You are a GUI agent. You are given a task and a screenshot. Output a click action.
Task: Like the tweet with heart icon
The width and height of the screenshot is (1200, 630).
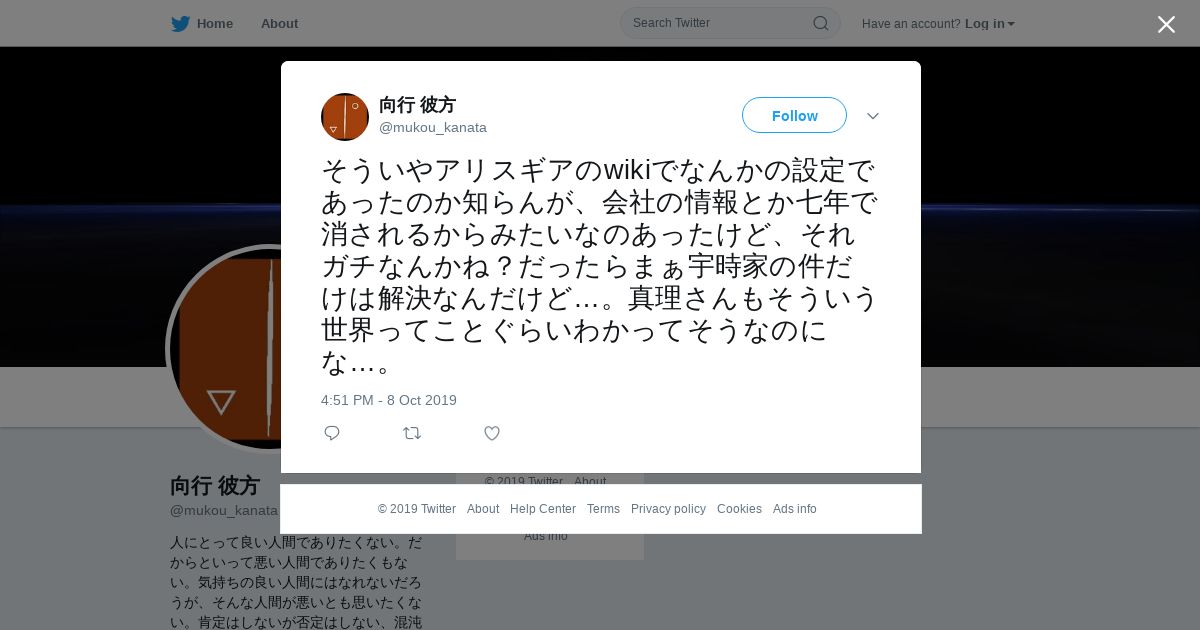click(x=492, y=433)
